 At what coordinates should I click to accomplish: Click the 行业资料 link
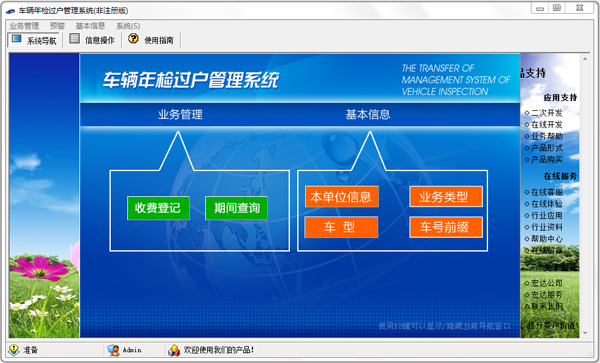[546, 227]
